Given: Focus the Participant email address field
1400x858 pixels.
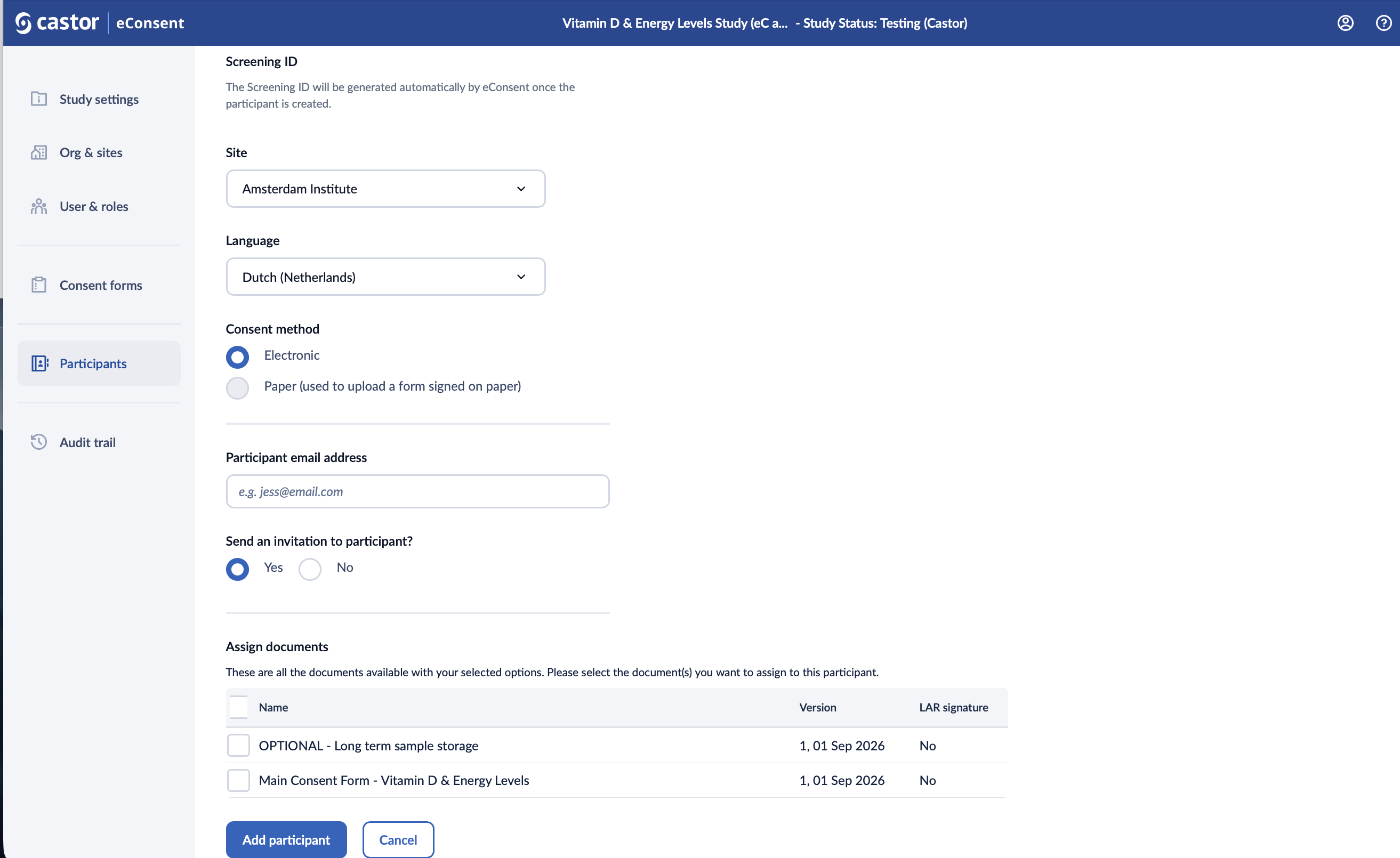Looking at the screenshot, I should pyautogui.click(x=417, y=491).
